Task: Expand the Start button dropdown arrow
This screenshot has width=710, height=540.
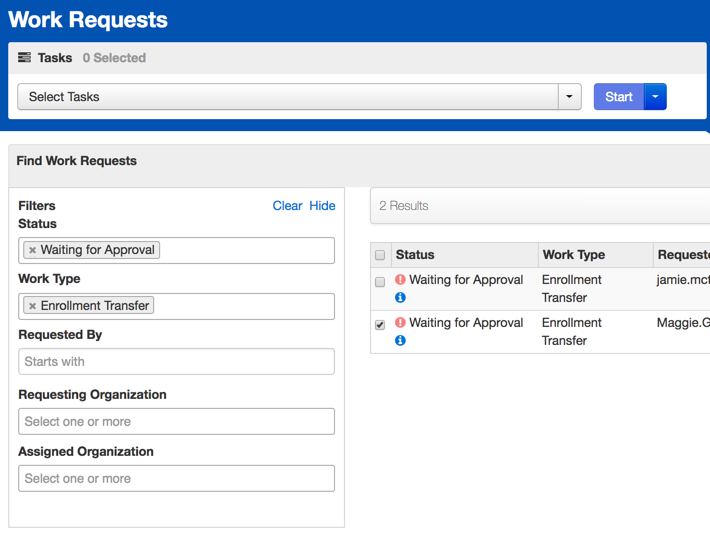Action: [x=655, y=97]
